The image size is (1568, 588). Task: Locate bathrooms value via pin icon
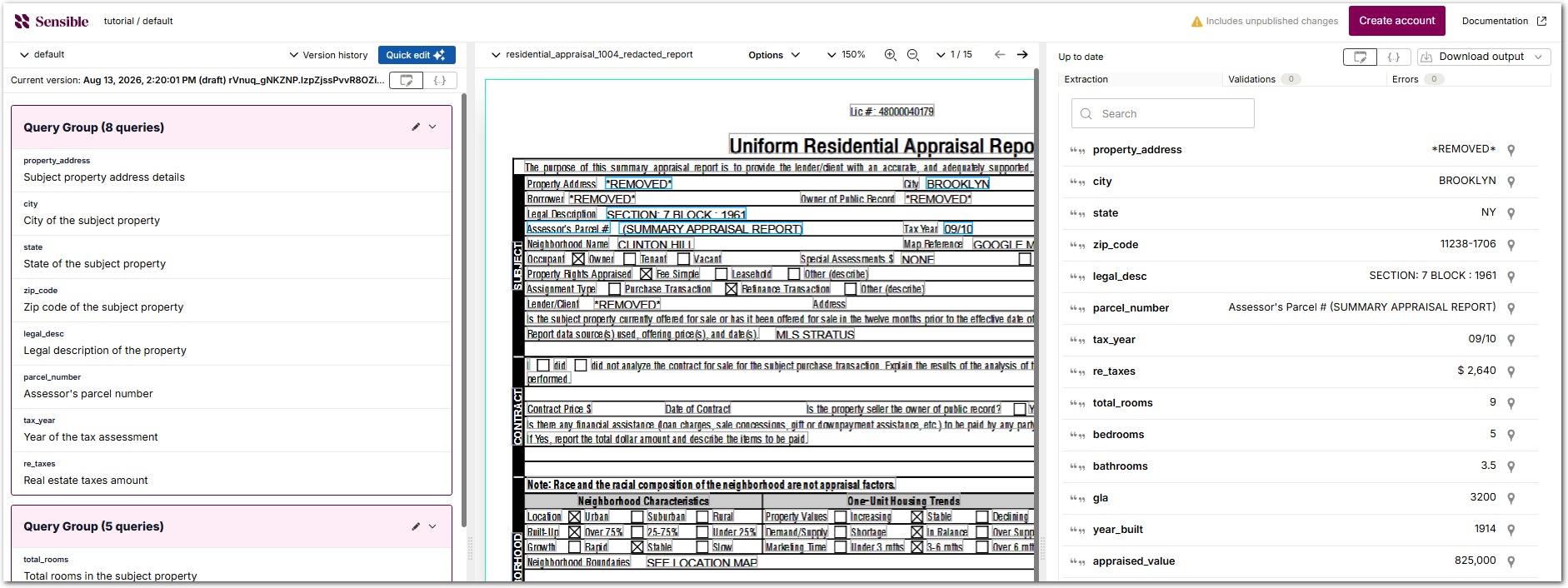tap(1511, 466)
